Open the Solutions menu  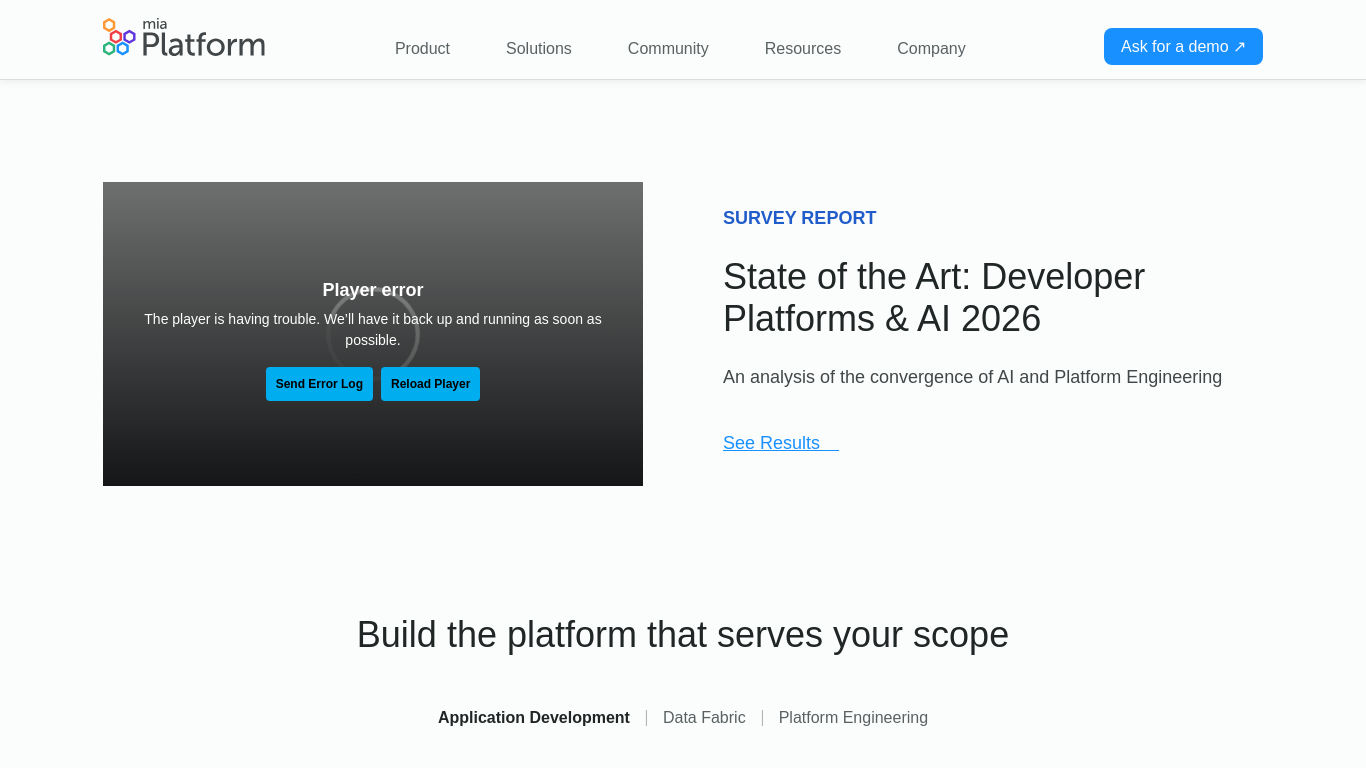539,48
